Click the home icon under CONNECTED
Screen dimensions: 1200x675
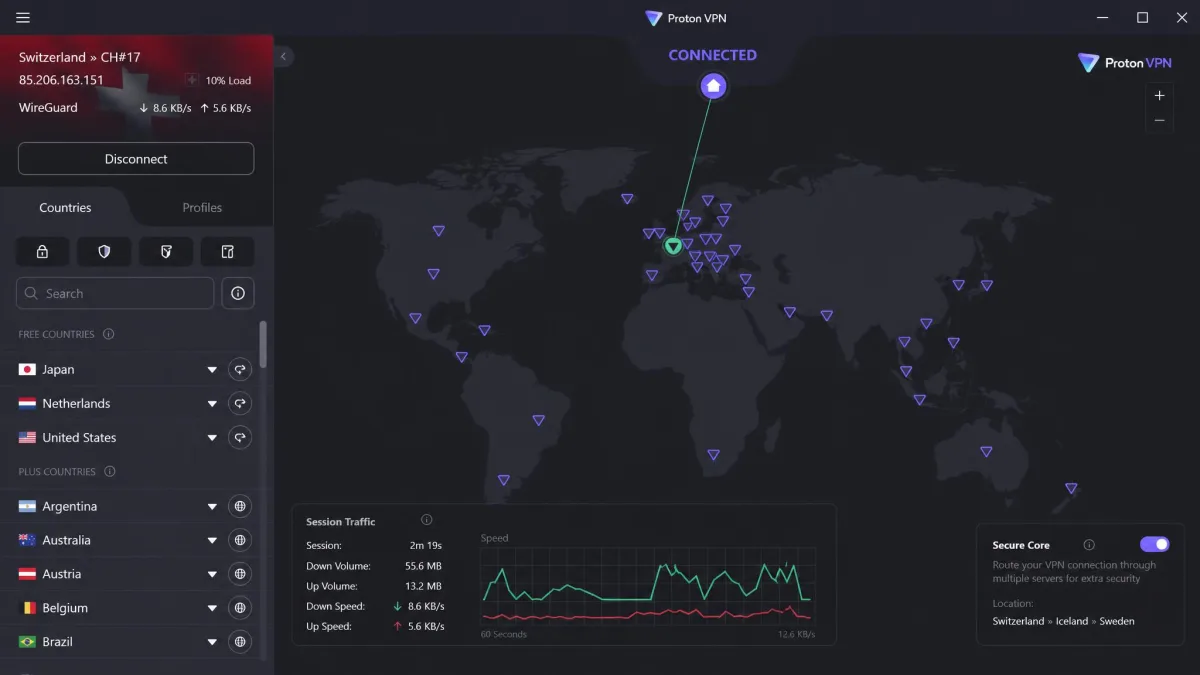point(713,86)
